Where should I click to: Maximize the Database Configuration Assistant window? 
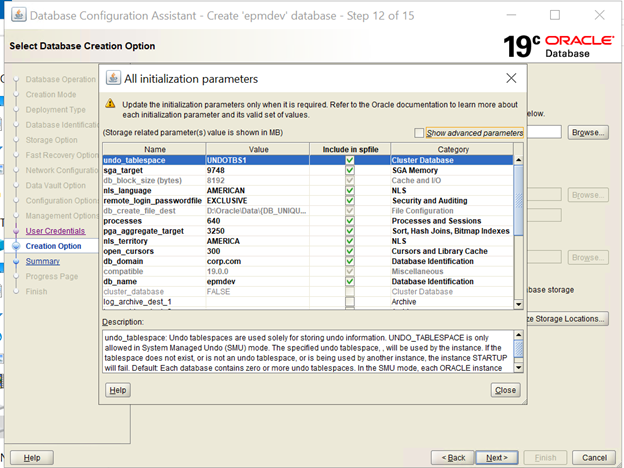[555, 15]
